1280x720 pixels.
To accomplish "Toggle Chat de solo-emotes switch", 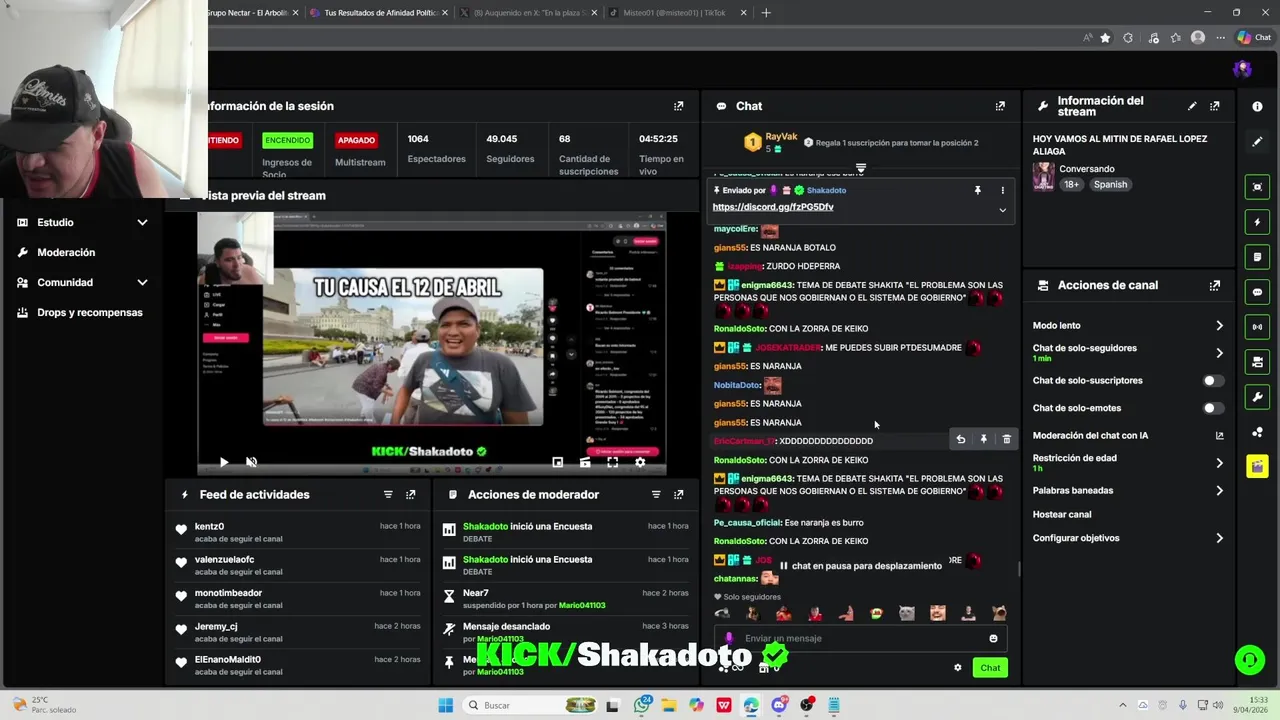I will 1212,408.
